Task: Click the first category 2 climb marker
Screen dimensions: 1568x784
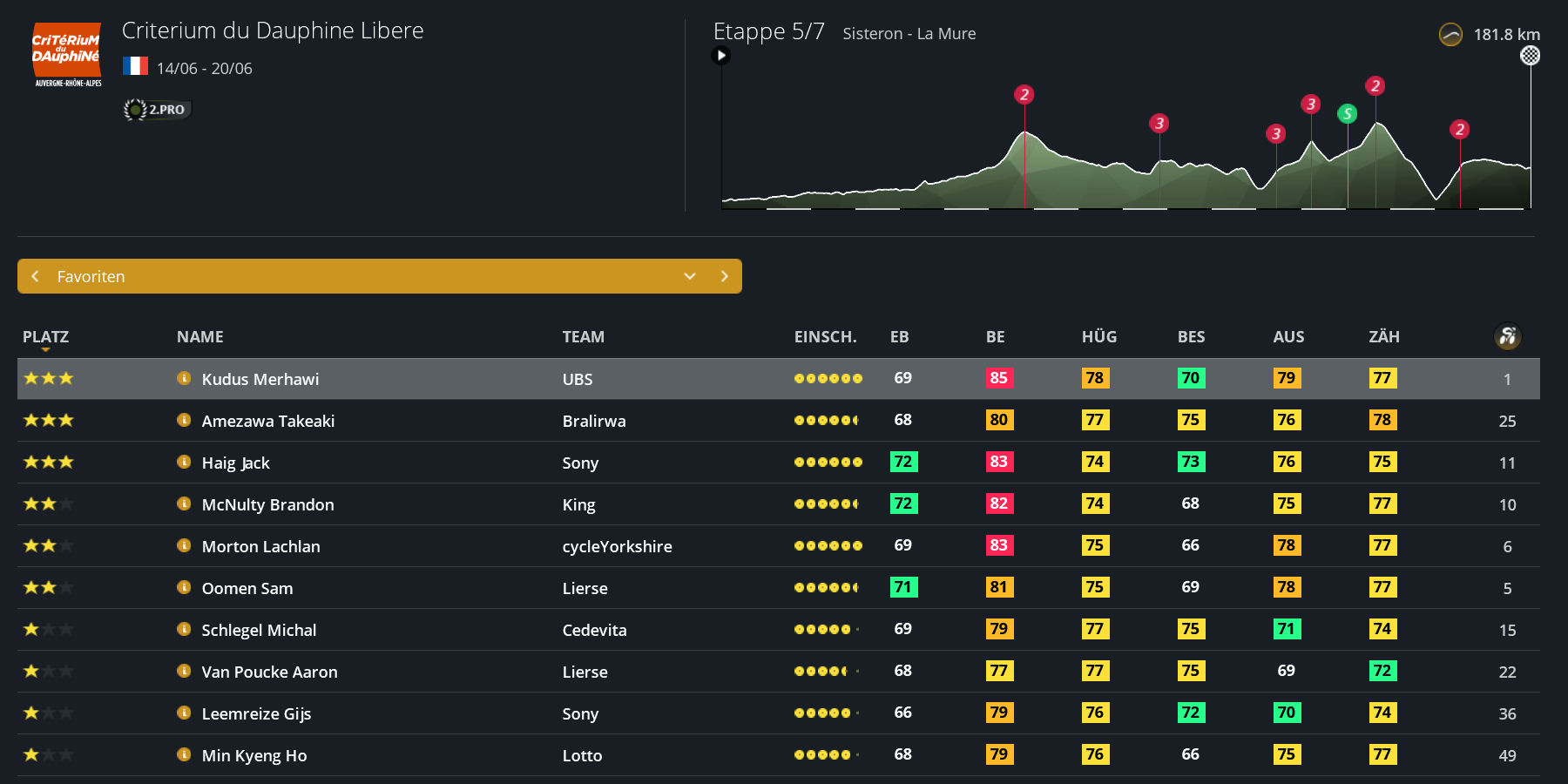Action: click(x=1024, y=94)
